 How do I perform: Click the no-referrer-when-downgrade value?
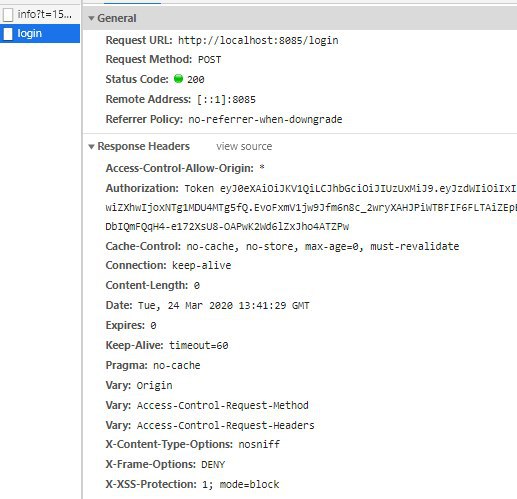[265, 119]
